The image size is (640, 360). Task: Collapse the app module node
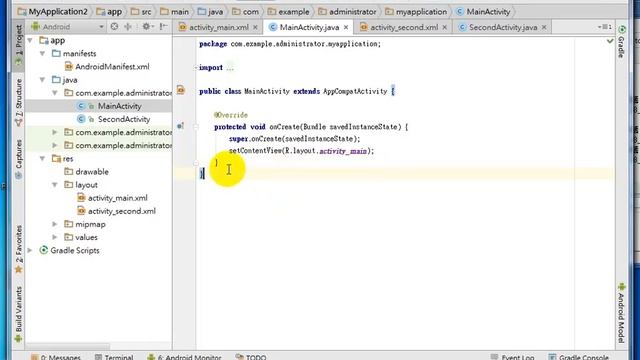(x=30, y=40)
